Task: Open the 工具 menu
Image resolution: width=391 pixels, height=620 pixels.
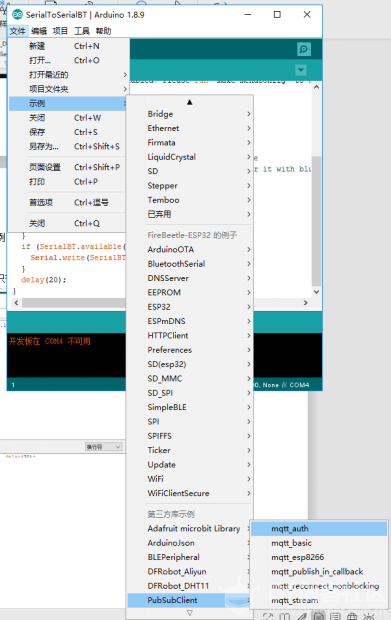Action: click(x=82, y=31)
